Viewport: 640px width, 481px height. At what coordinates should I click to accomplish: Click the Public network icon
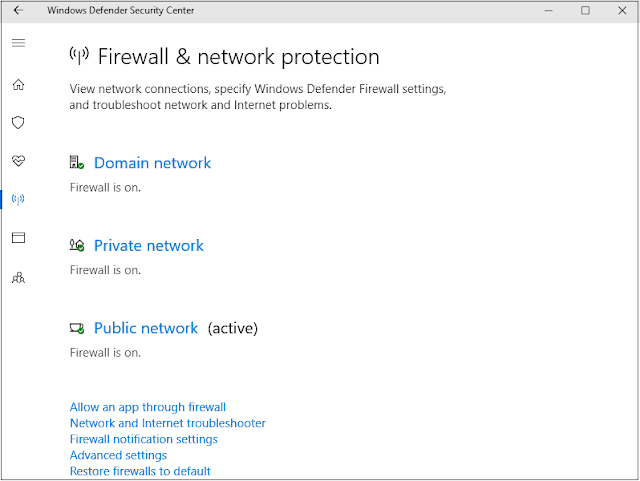click(77, 328)
